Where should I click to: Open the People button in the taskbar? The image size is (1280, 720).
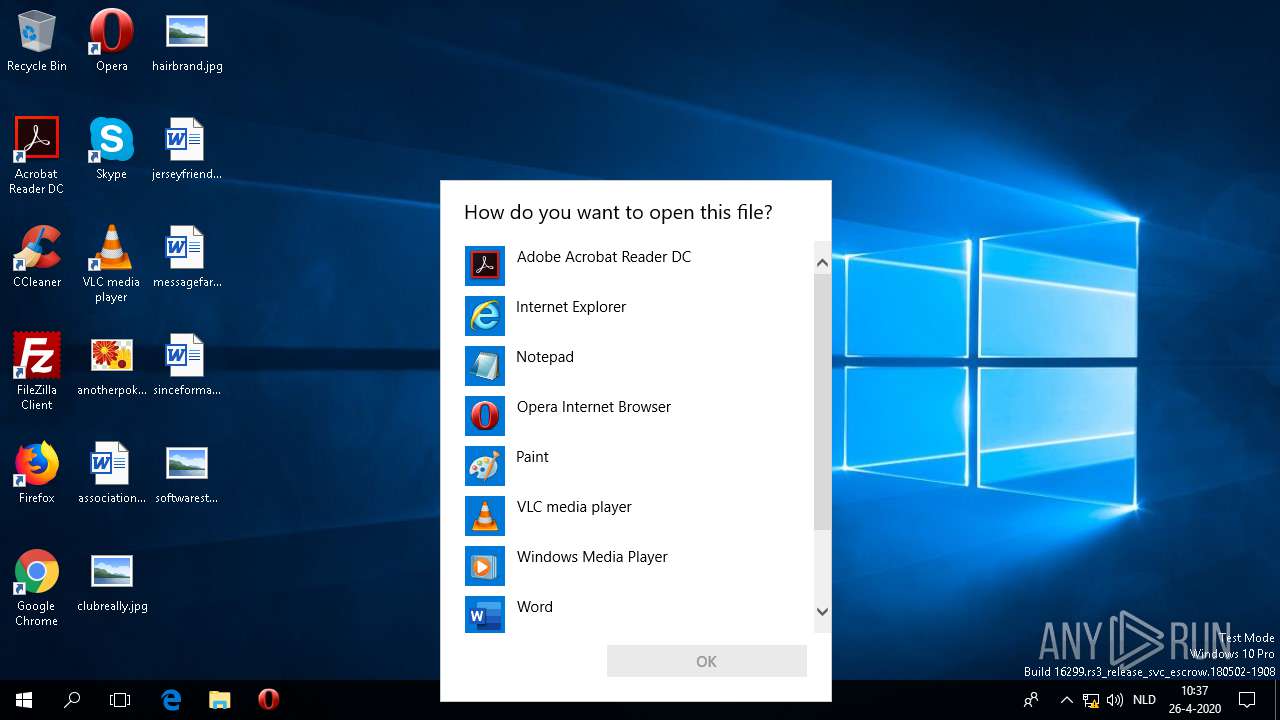[x=1031, y=700]
